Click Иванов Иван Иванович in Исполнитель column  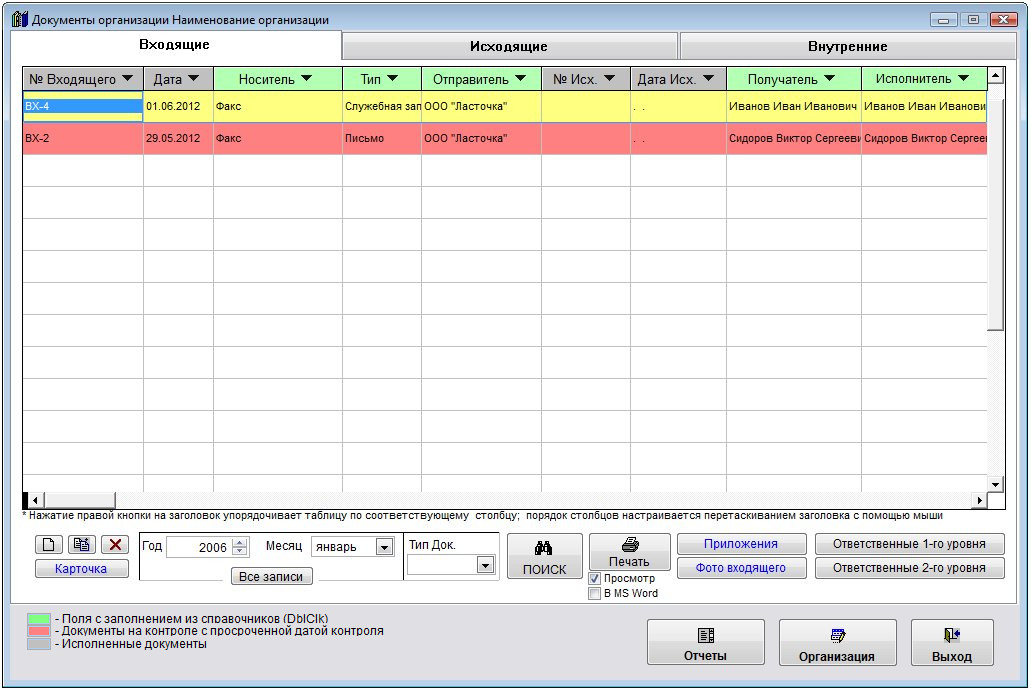click(x=924, y=107)
